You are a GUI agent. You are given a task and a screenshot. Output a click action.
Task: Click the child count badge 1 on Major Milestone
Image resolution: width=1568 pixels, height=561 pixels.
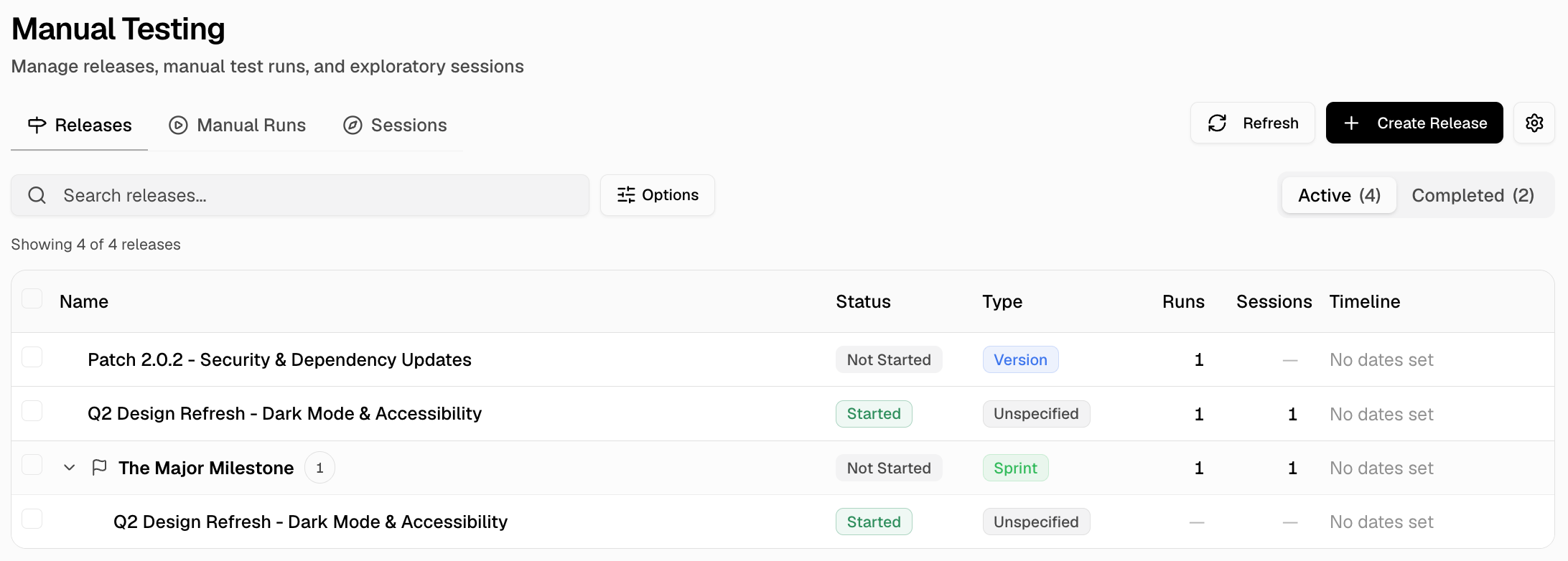(319, 468)
